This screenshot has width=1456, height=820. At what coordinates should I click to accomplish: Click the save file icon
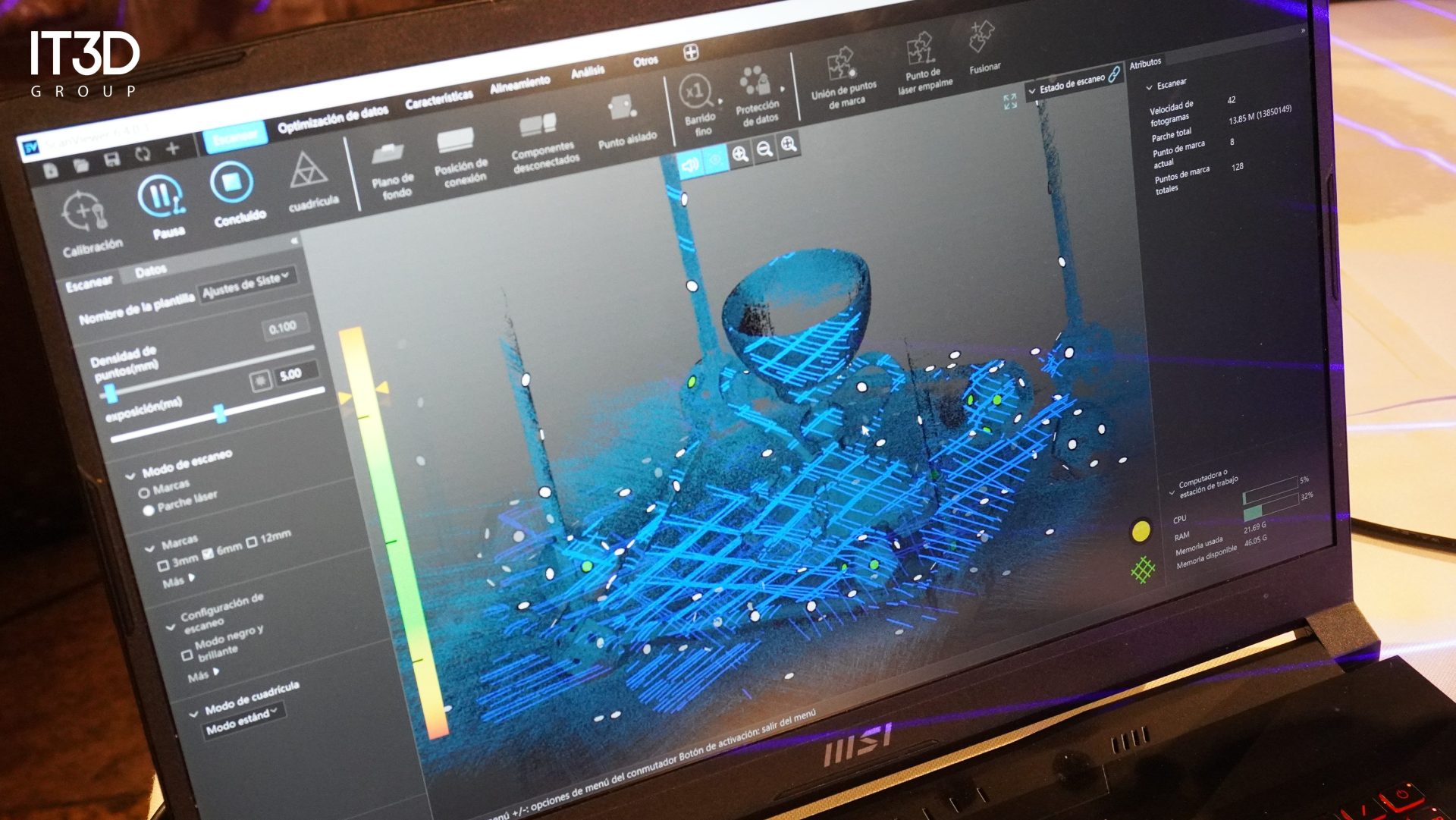tap(111, 159)
